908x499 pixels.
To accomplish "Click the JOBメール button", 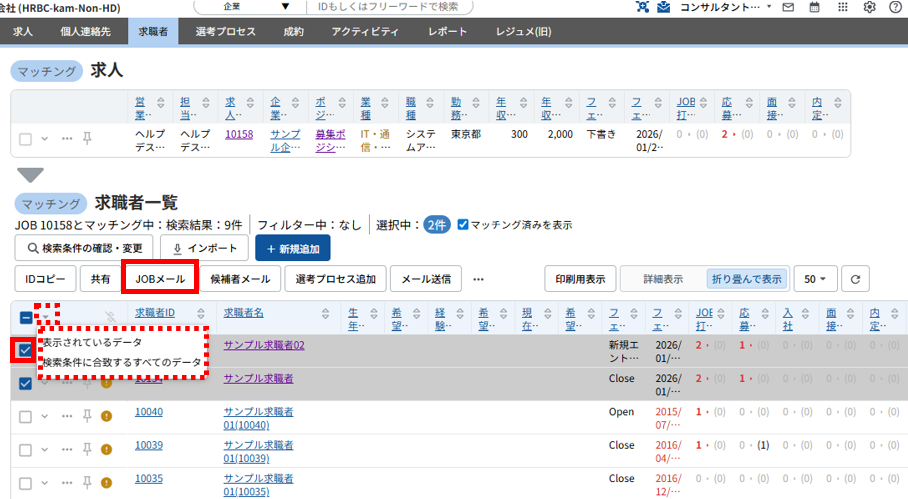I will pos(160,279).
